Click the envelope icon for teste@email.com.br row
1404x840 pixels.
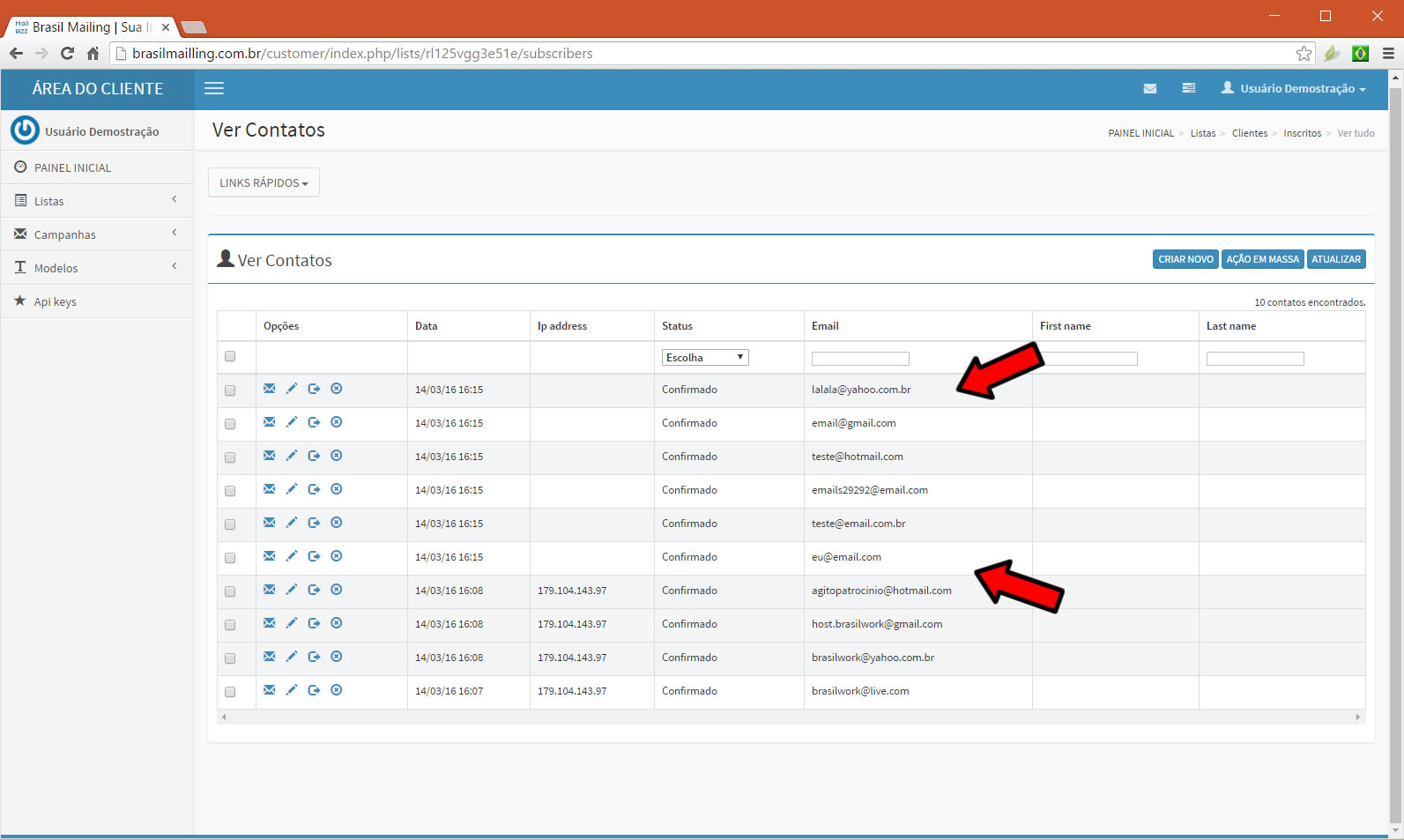click(270, 523)
